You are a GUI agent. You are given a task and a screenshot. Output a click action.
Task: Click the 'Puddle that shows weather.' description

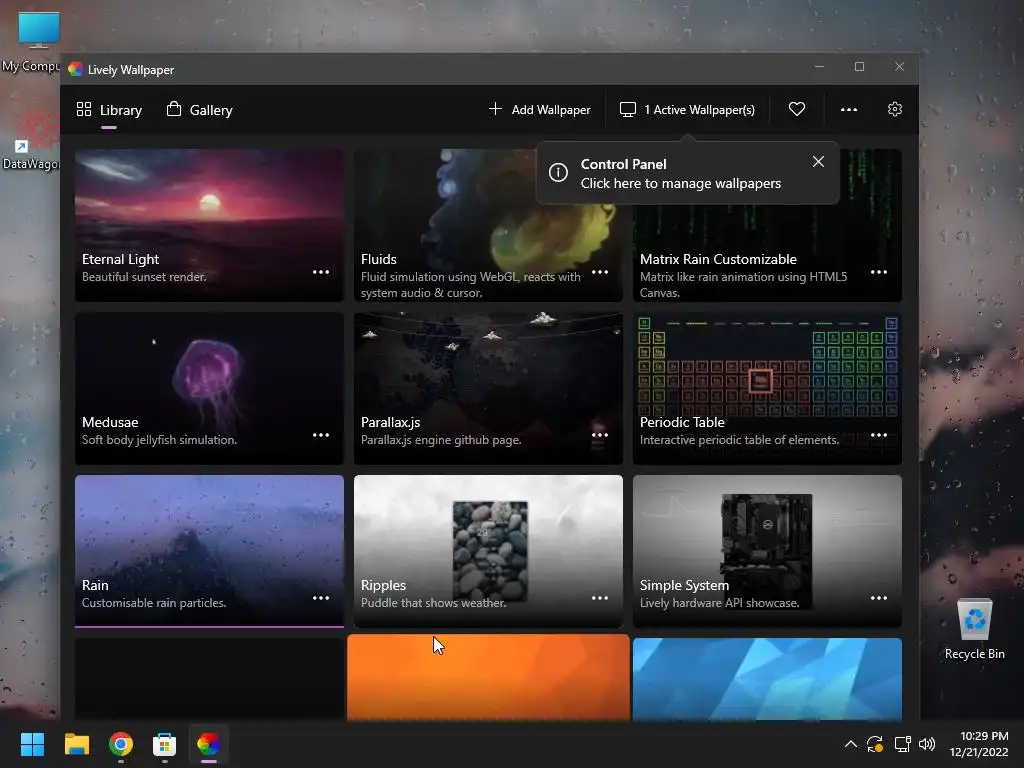434,603
